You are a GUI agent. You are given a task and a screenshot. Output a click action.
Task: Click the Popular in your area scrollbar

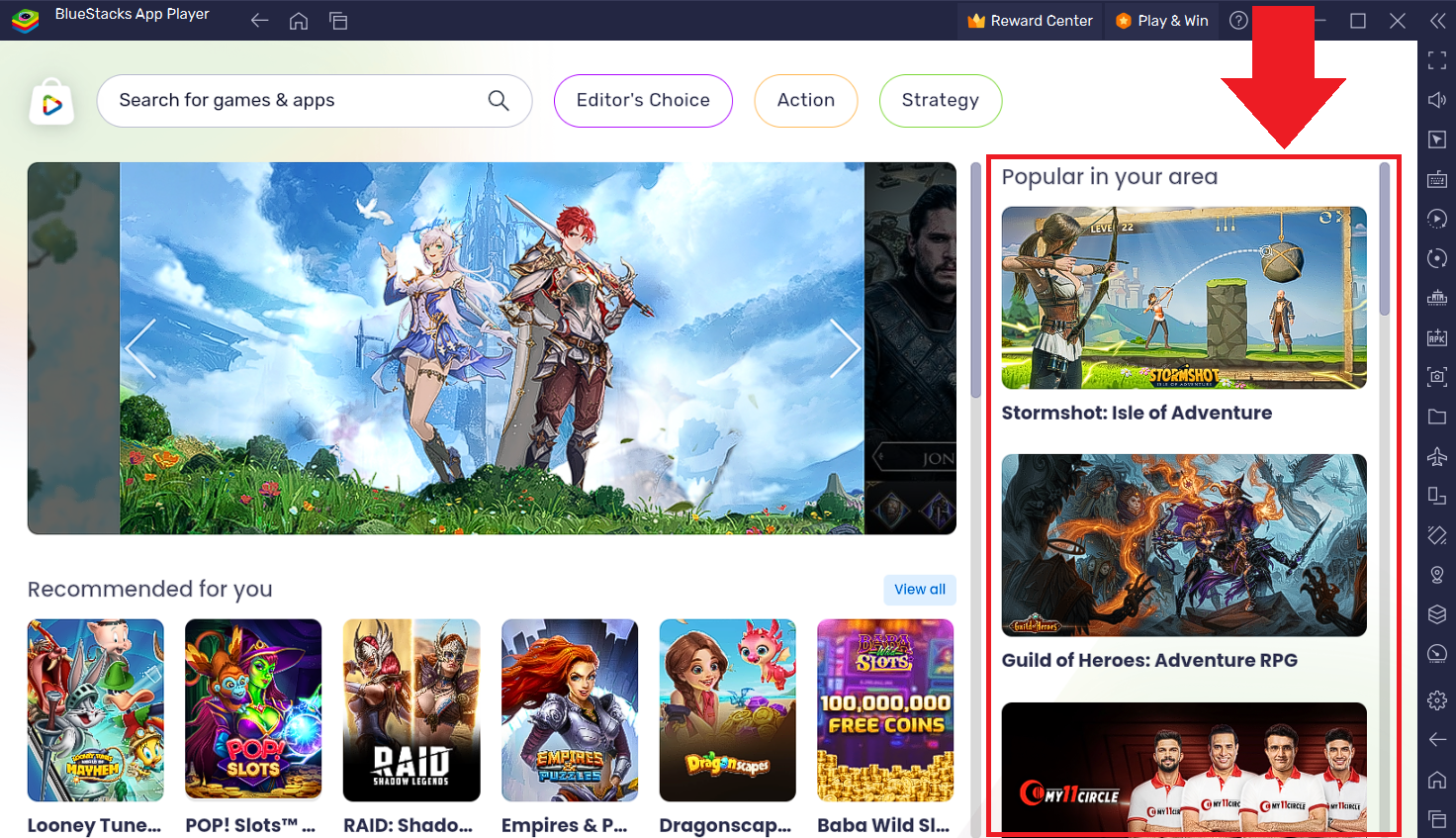[1384, 238]
